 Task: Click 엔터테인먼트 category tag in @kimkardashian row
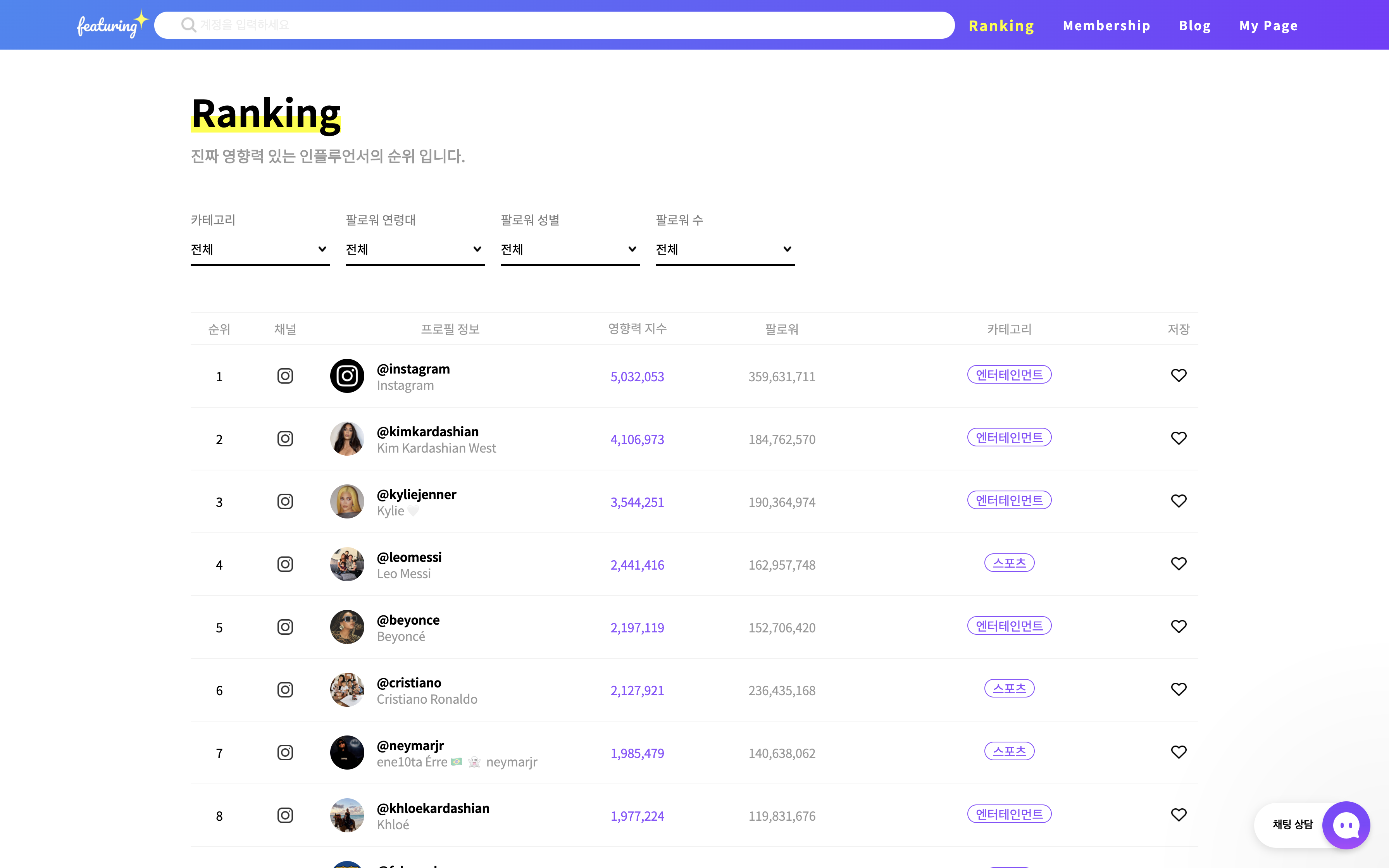tap(1009, 437)
